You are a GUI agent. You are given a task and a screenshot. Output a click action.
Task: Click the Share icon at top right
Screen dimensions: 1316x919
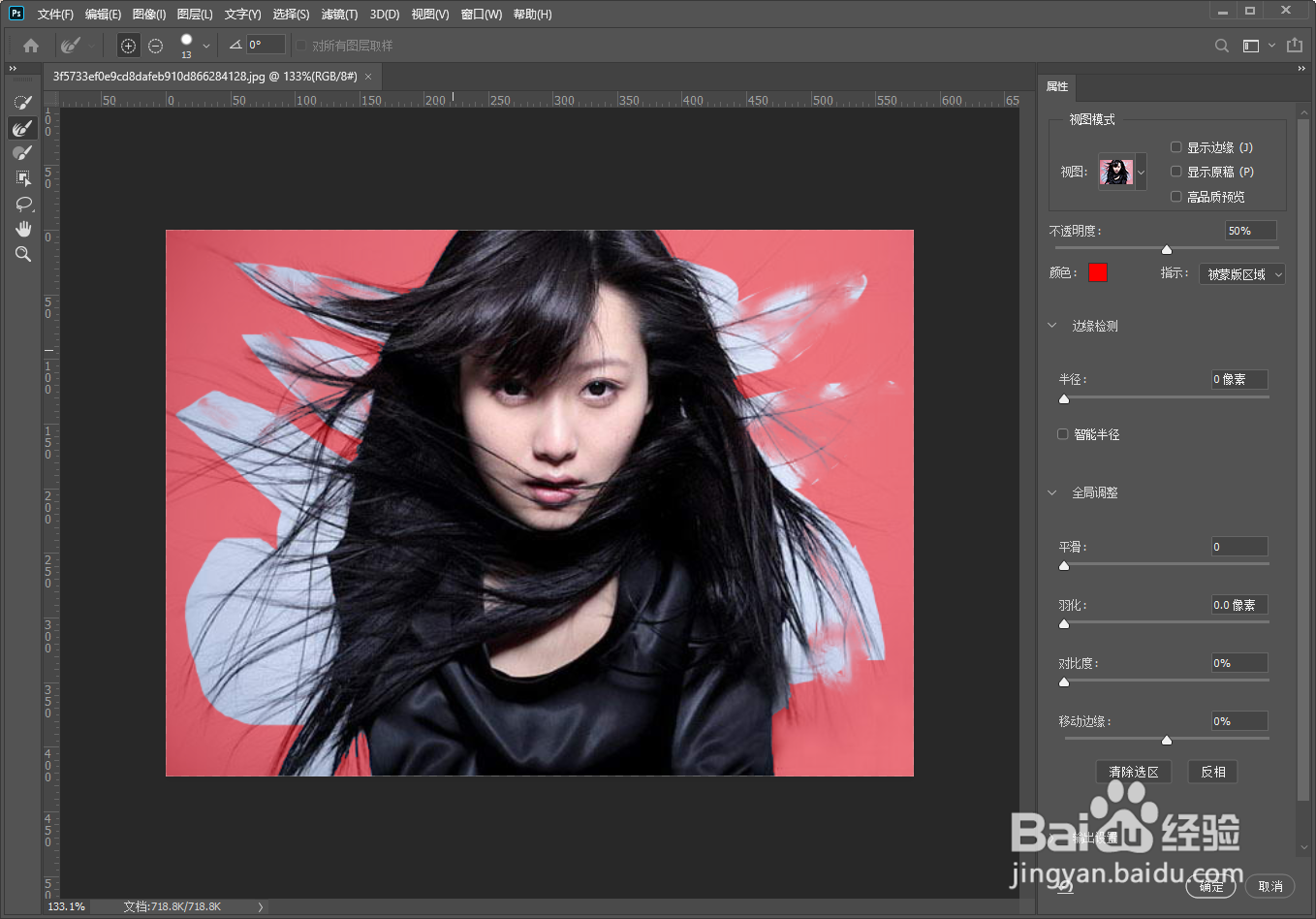1295,45
